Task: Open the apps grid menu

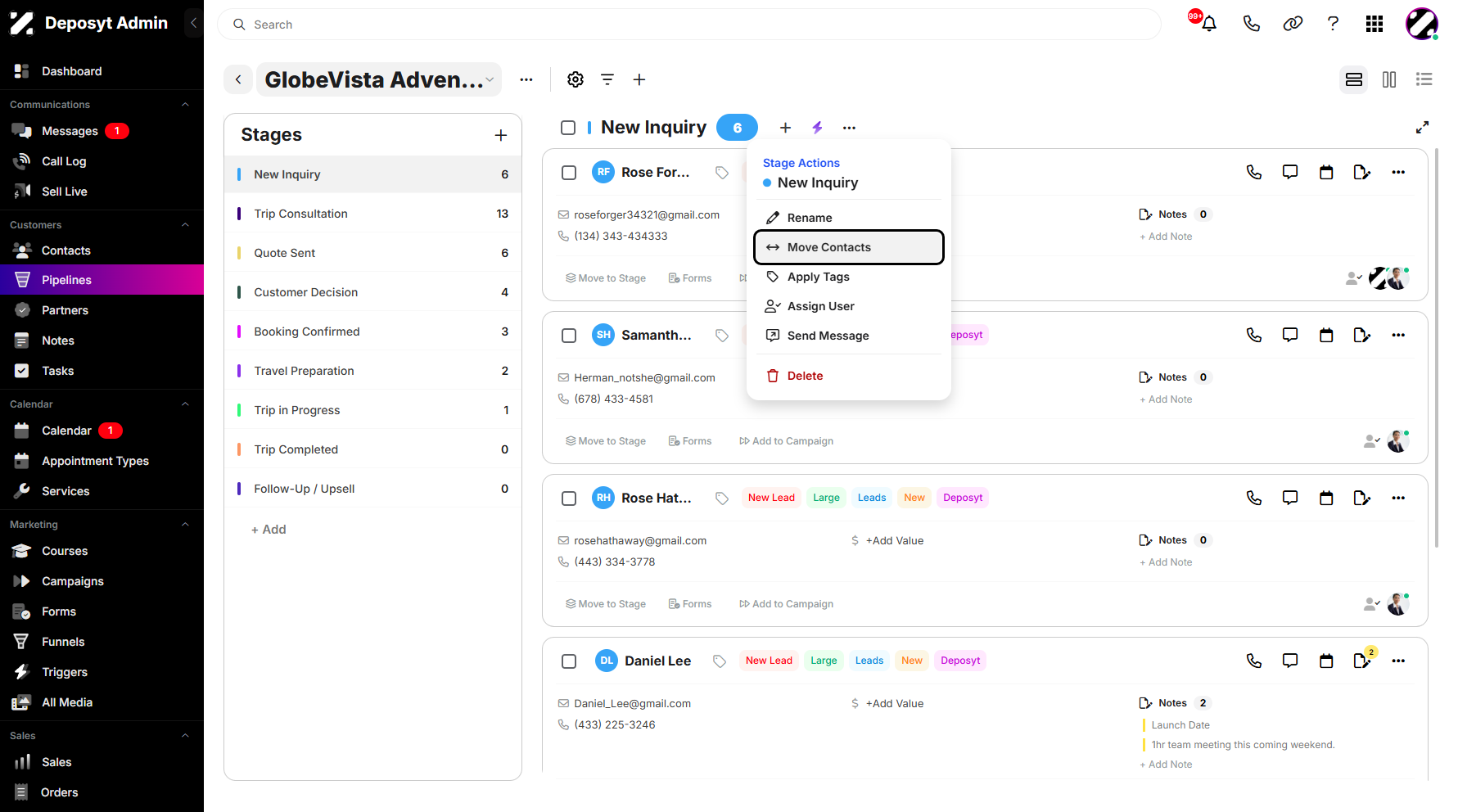Action: 1374,24
